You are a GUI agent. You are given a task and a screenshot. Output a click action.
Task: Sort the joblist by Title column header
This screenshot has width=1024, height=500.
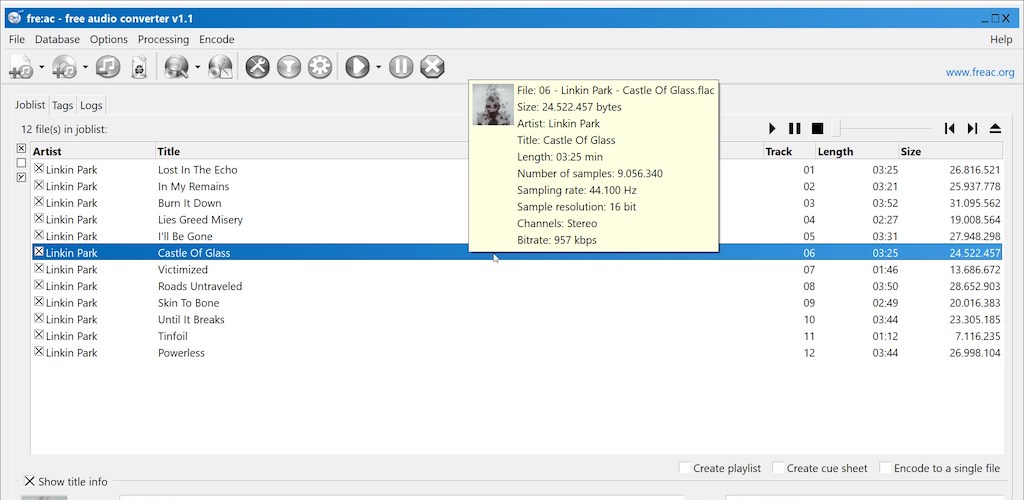(169, 151)
